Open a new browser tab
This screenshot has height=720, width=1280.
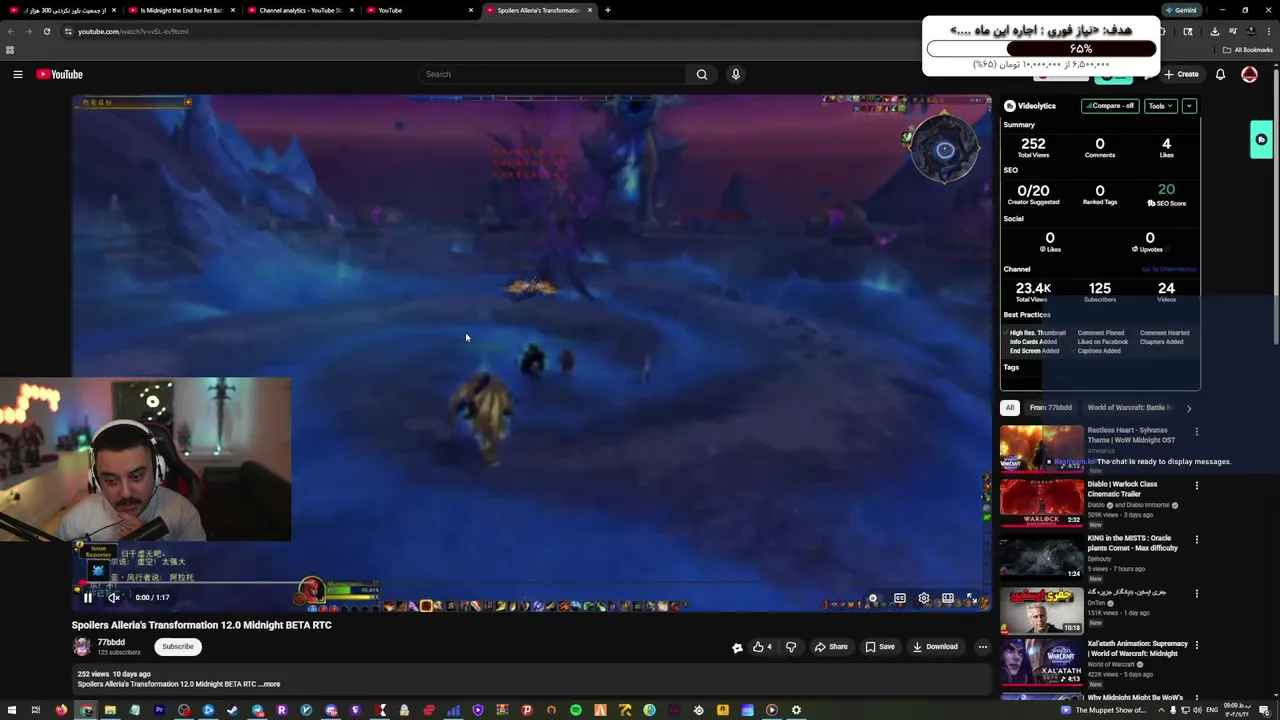click(x=608, y=10)
